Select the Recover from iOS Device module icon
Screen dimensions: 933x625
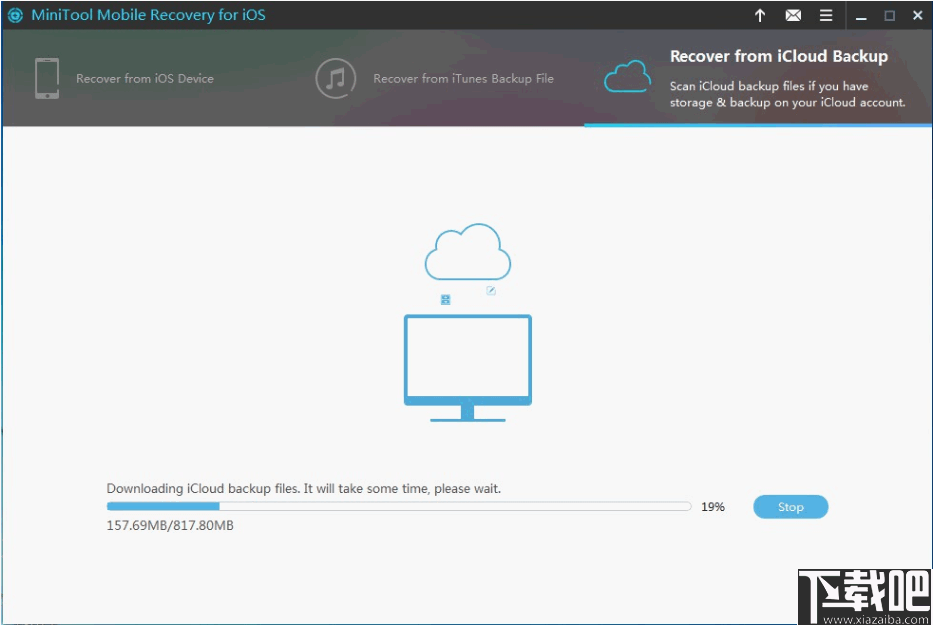[47, 78]
